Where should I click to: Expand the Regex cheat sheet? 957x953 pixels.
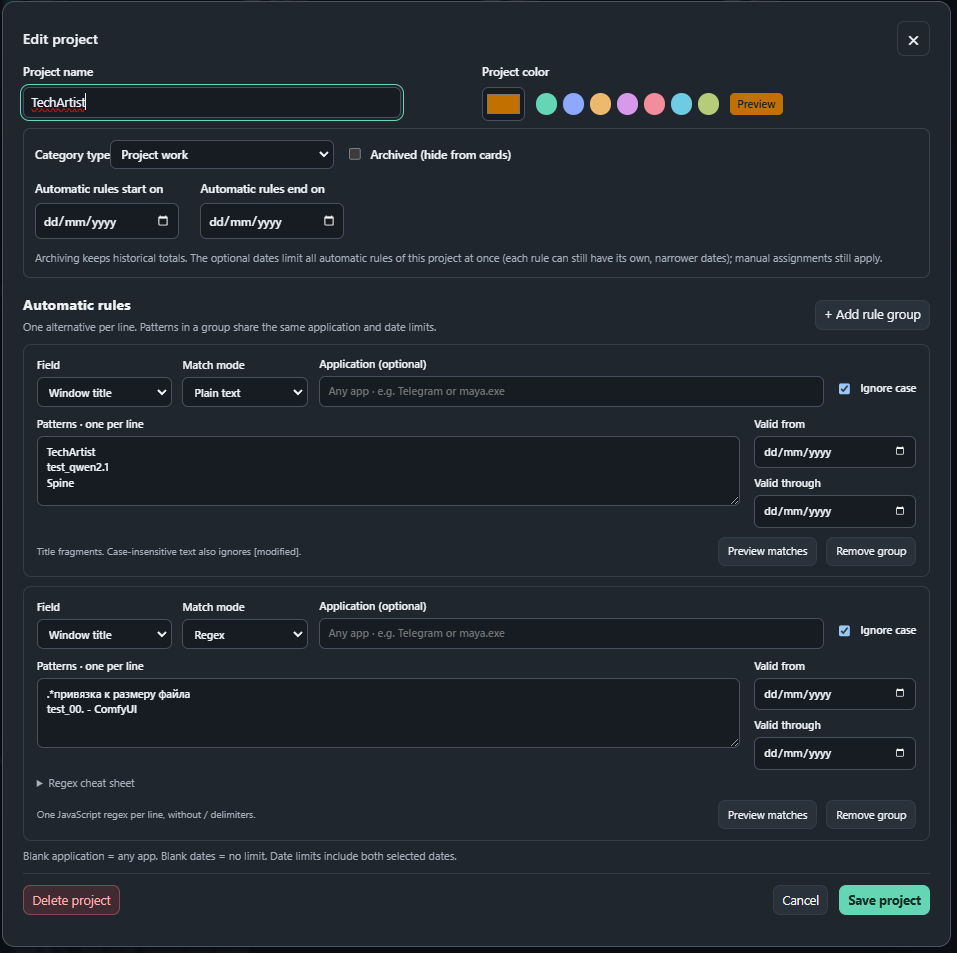click(x=86, y=783)
